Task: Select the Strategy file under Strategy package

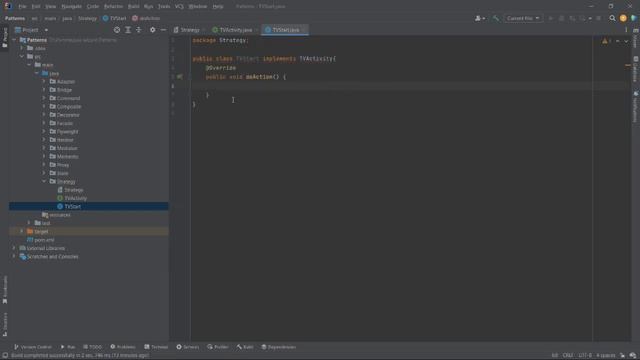Action: tap(73, 190)
